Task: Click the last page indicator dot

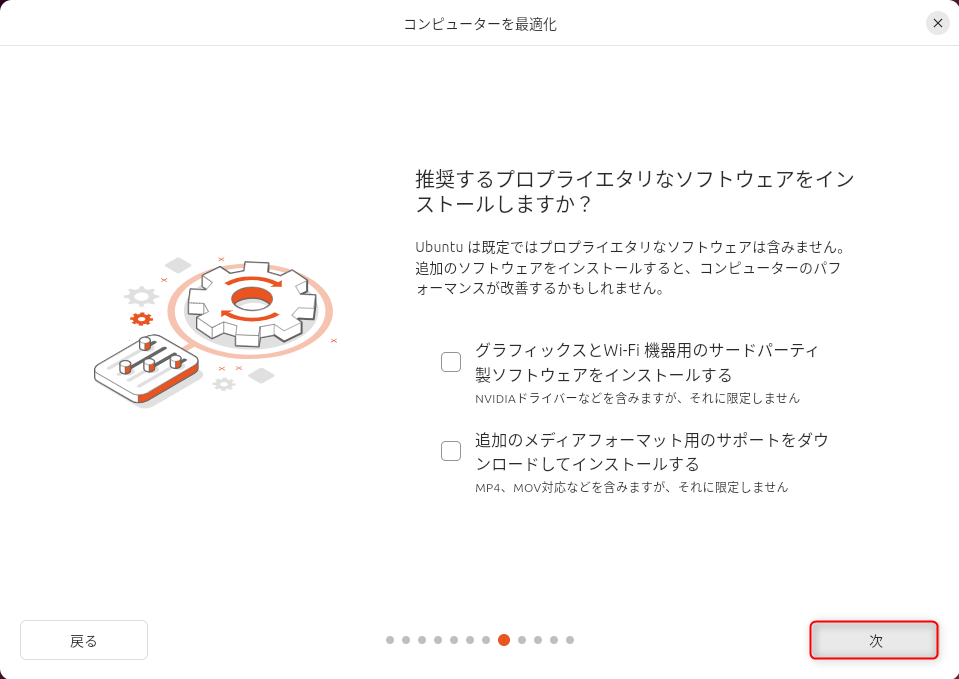Action: coord(570,640)
